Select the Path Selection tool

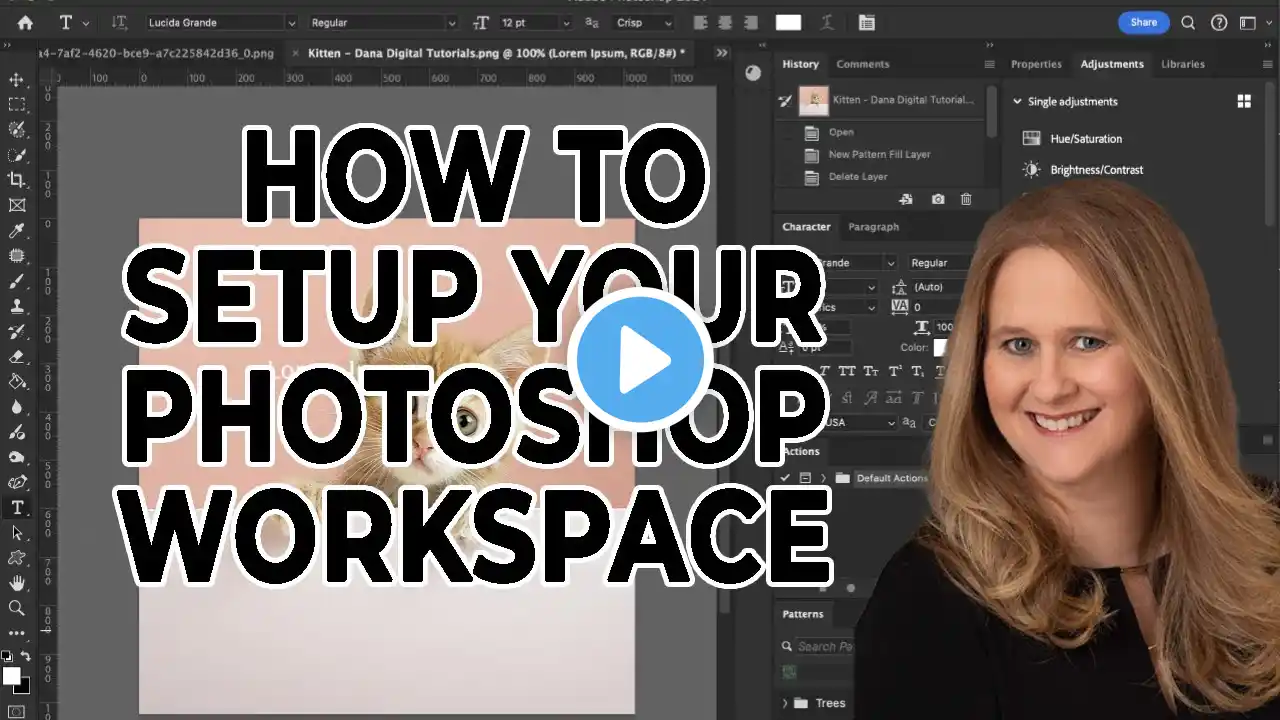coord(17,533)
